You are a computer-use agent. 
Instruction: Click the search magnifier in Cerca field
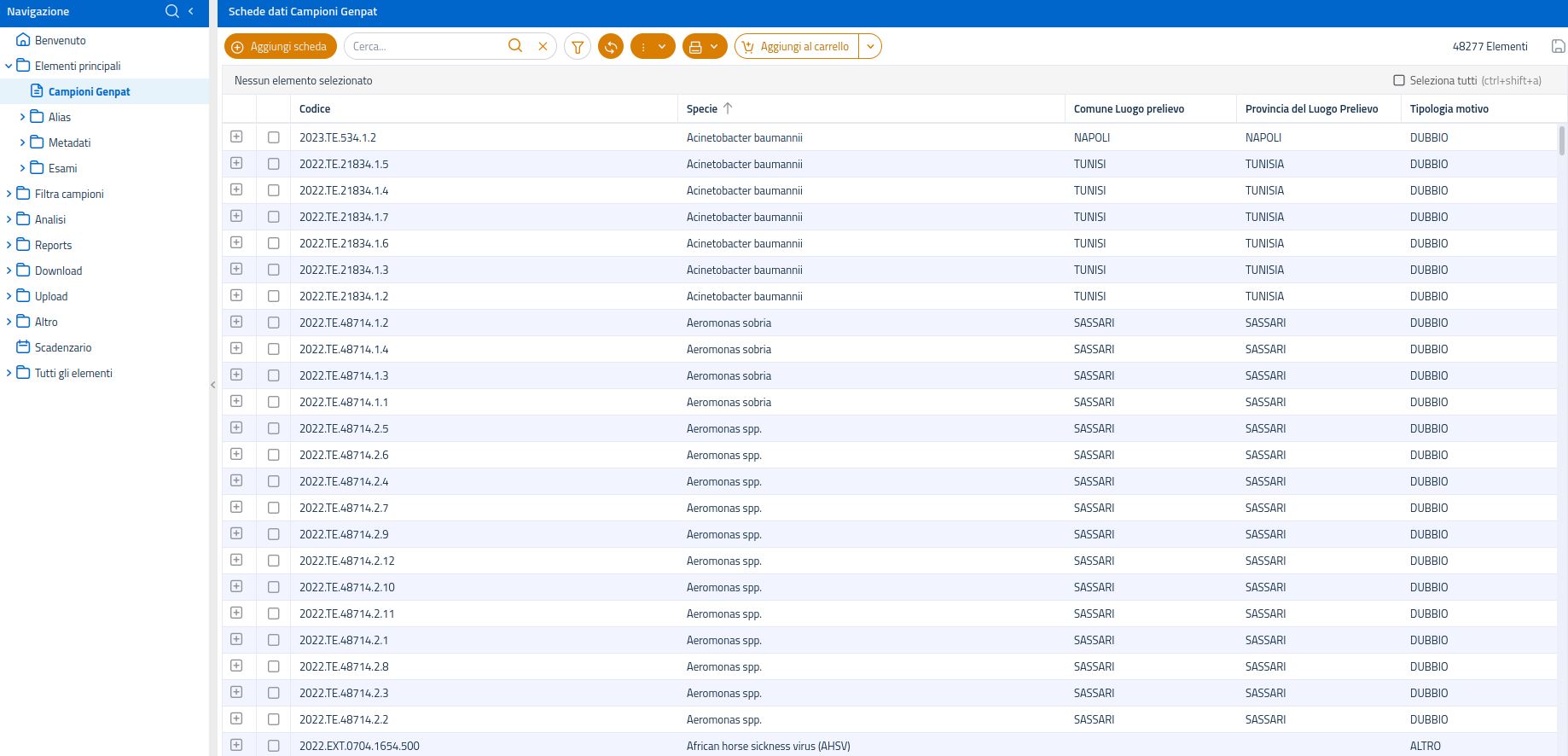coord(515,46)
